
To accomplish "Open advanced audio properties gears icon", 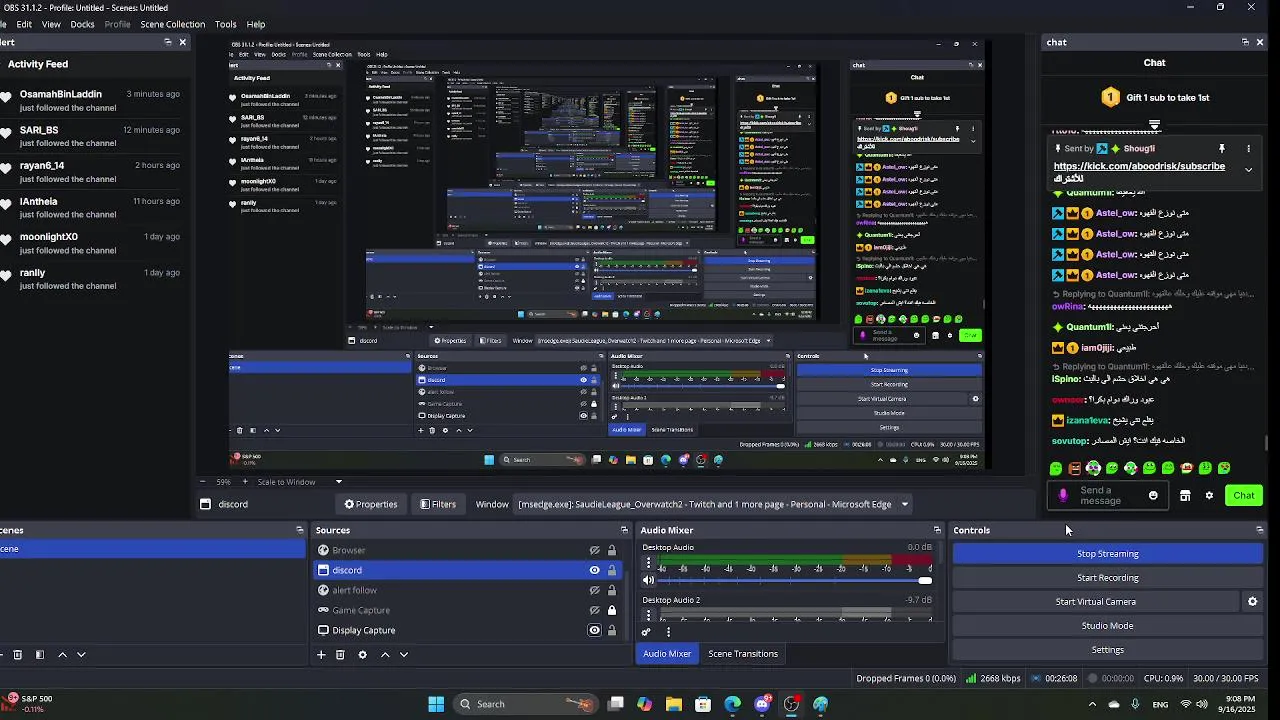I will [x=646, y=632].
